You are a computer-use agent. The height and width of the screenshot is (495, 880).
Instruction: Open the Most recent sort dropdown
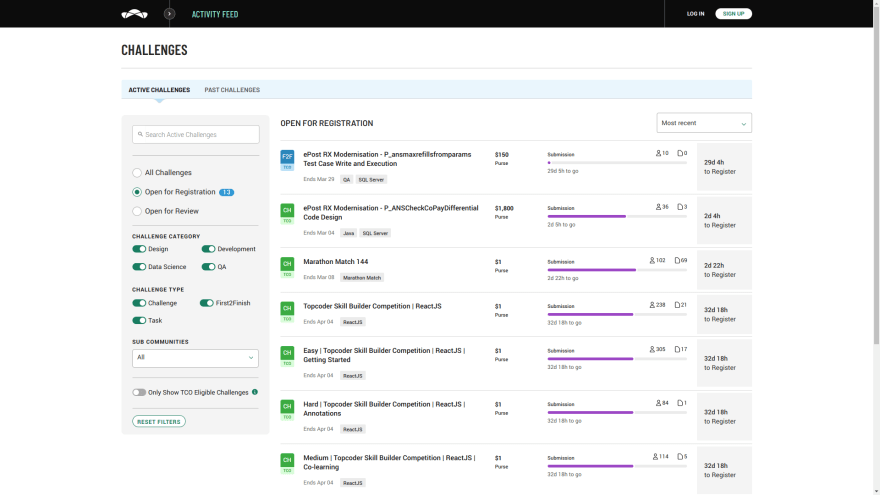click(x=704, y=123)
